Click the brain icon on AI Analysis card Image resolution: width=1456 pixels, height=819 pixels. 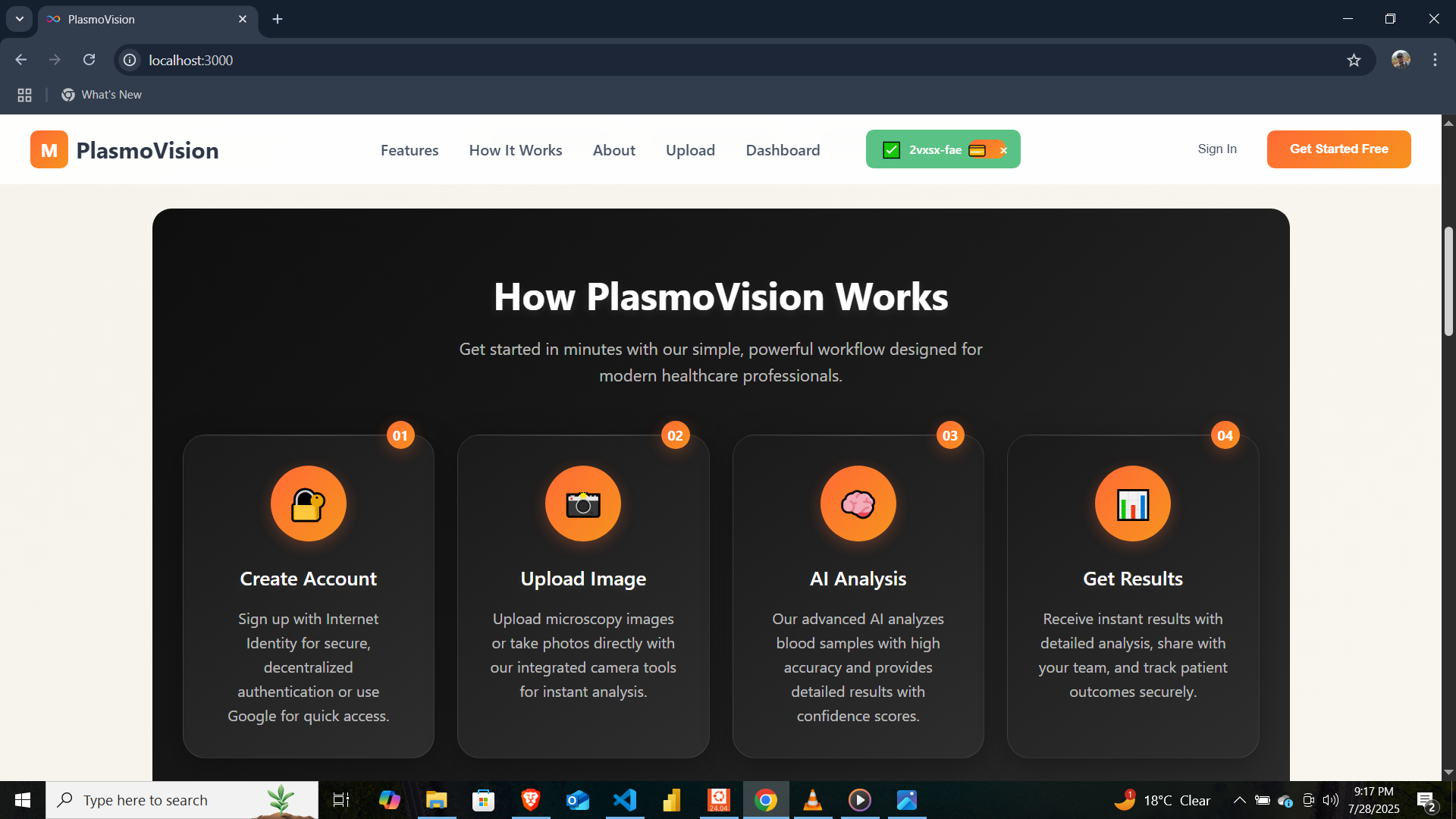(858, 504)
